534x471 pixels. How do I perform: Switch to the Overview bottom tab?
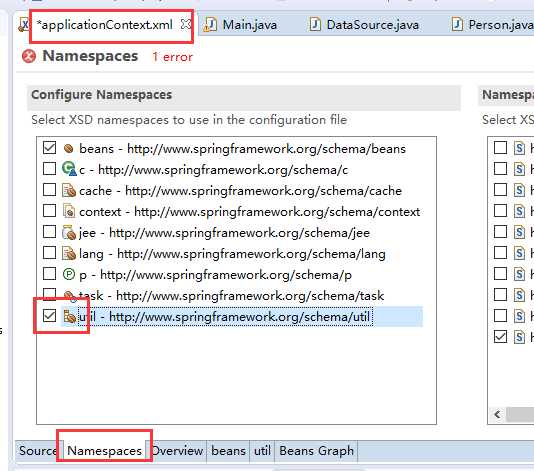(x=178, y=451)
